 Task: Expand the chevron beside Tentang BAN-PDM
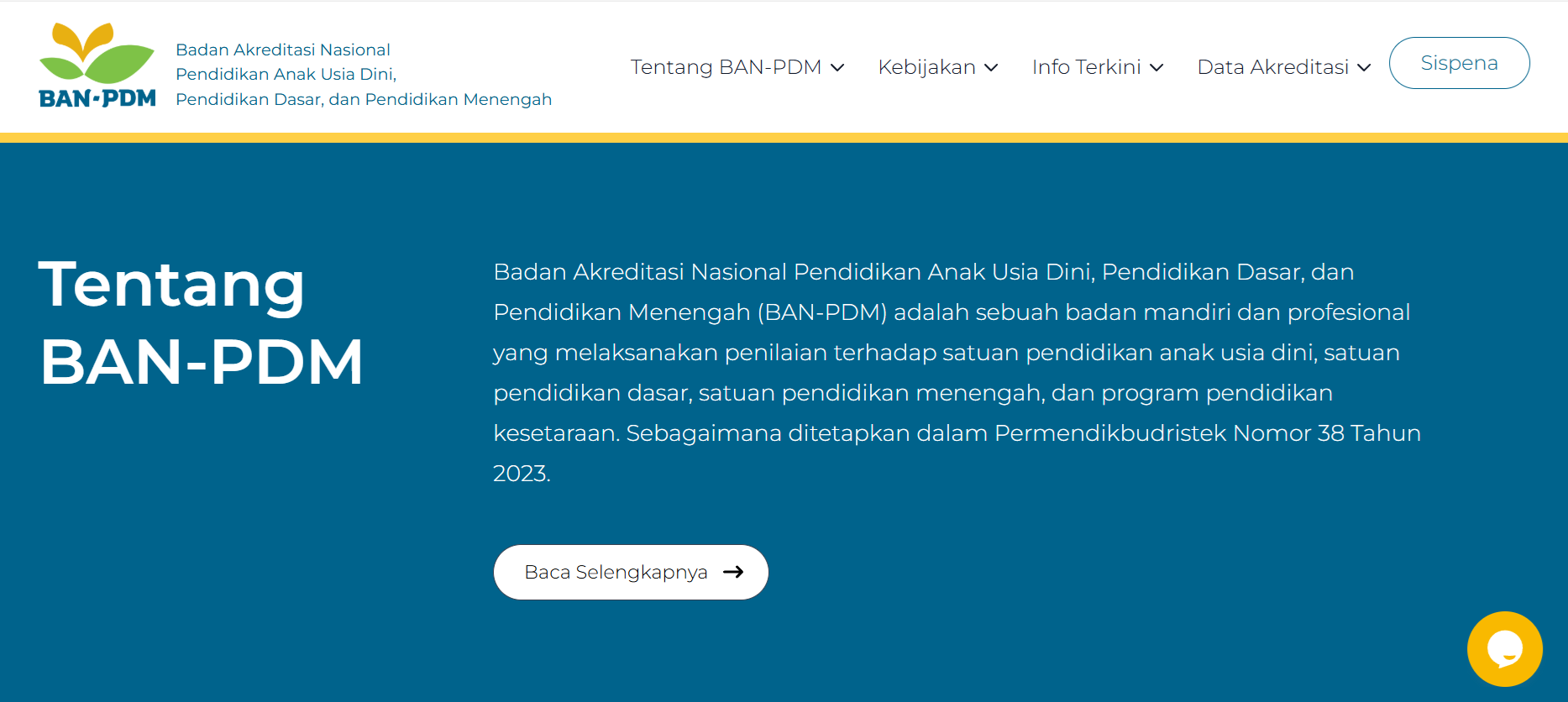(x=837, y=68)
